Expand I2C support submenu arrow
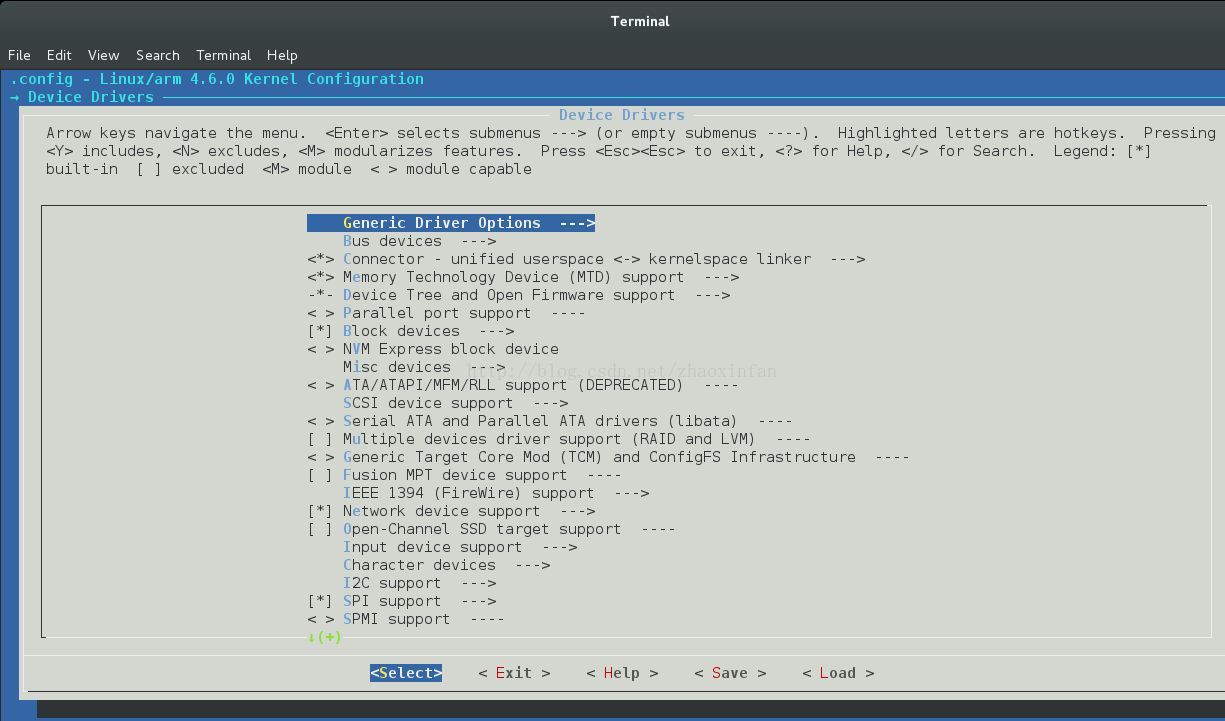 pyautogui.click(x=478, y=583)
